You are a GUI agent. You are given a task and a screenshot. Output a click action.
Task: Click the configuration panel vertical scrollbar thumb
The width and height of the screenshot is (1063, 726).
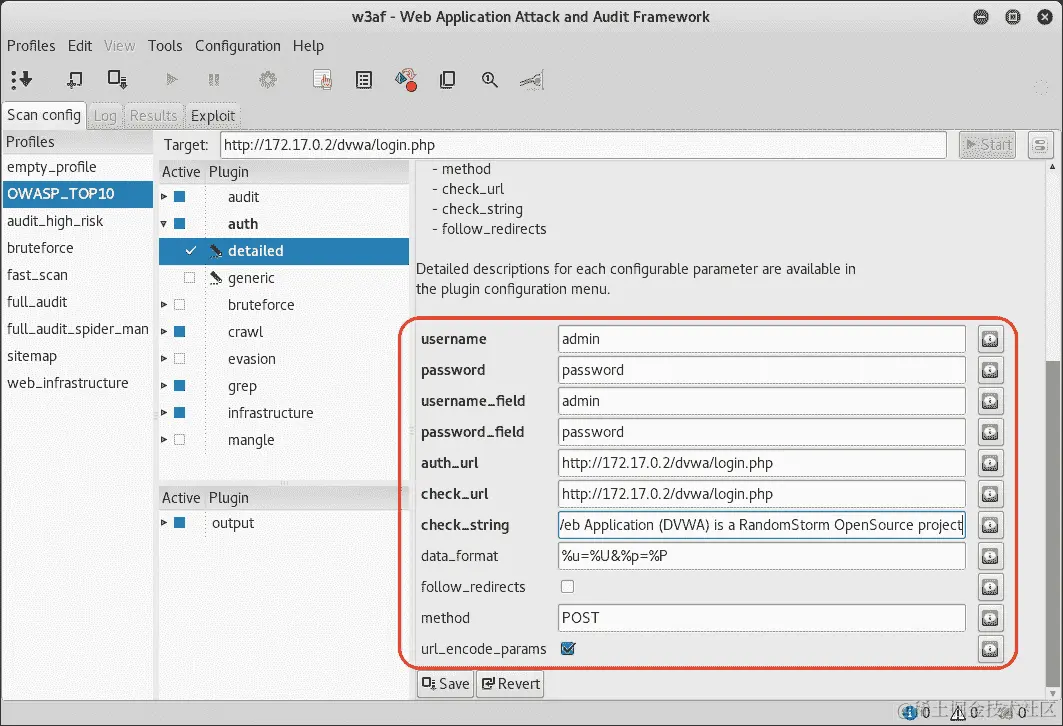point(1051,522)
